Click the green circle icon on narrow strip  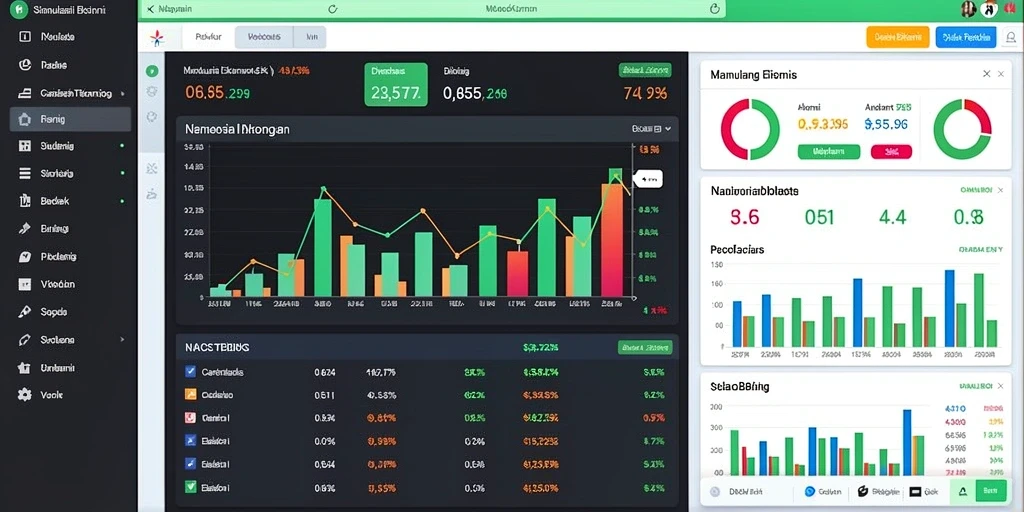click(x=152, y=71)
